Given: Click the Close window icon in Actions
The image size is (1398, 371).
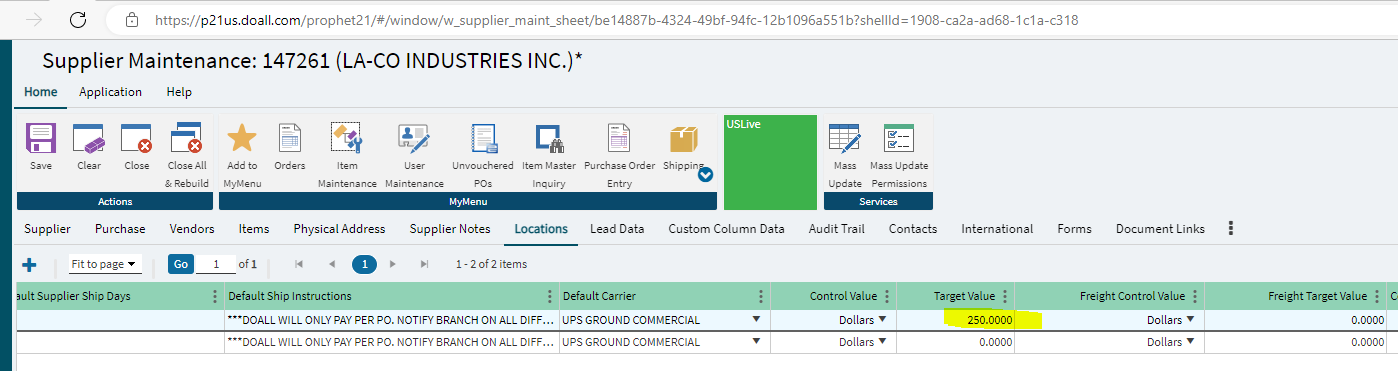Looking at the screenshot, I should (x=137, y=138).
